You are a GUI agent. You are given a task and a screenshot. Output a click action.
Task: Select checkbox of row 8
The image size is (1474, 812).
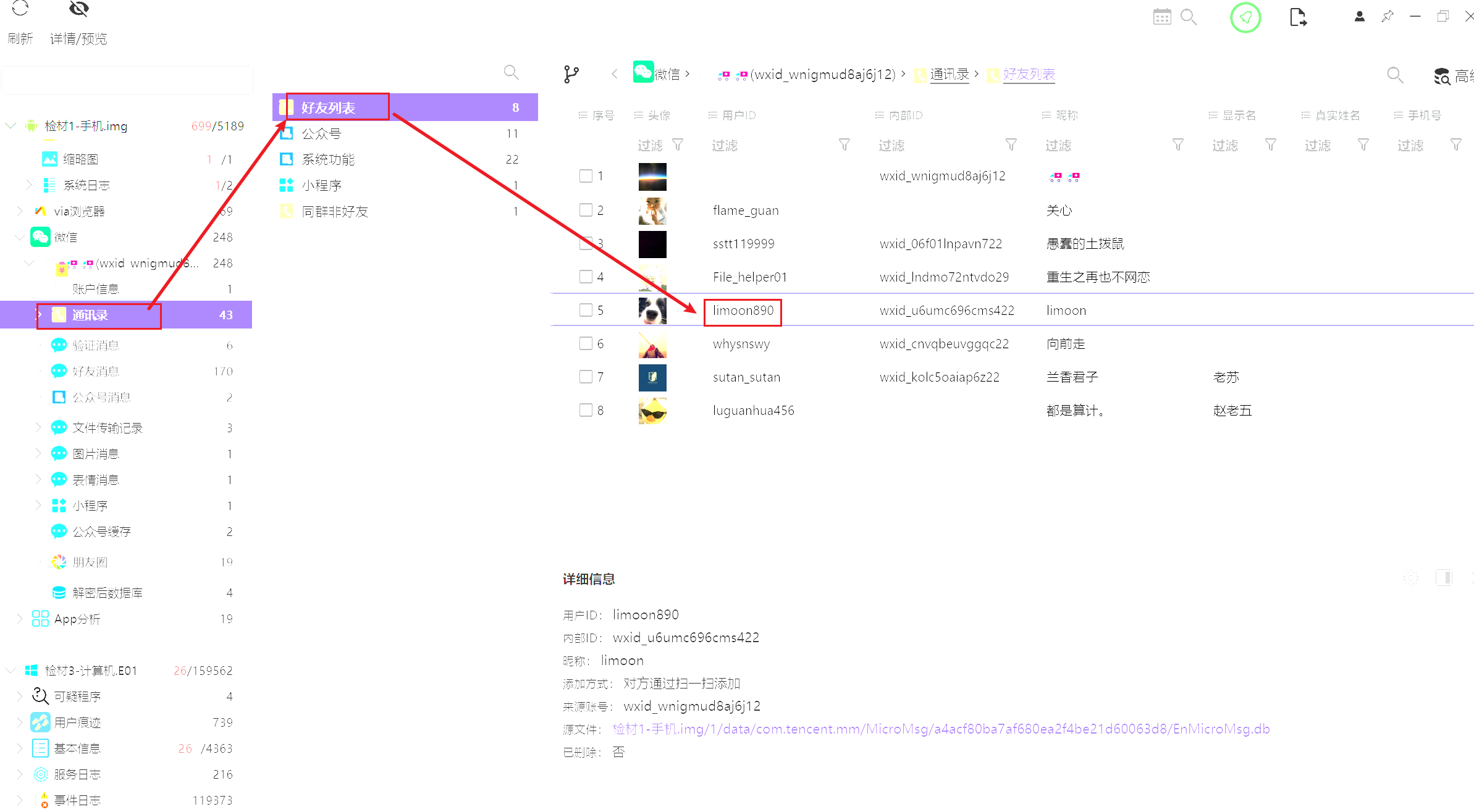pyautogui.click(x=586, y=410)
